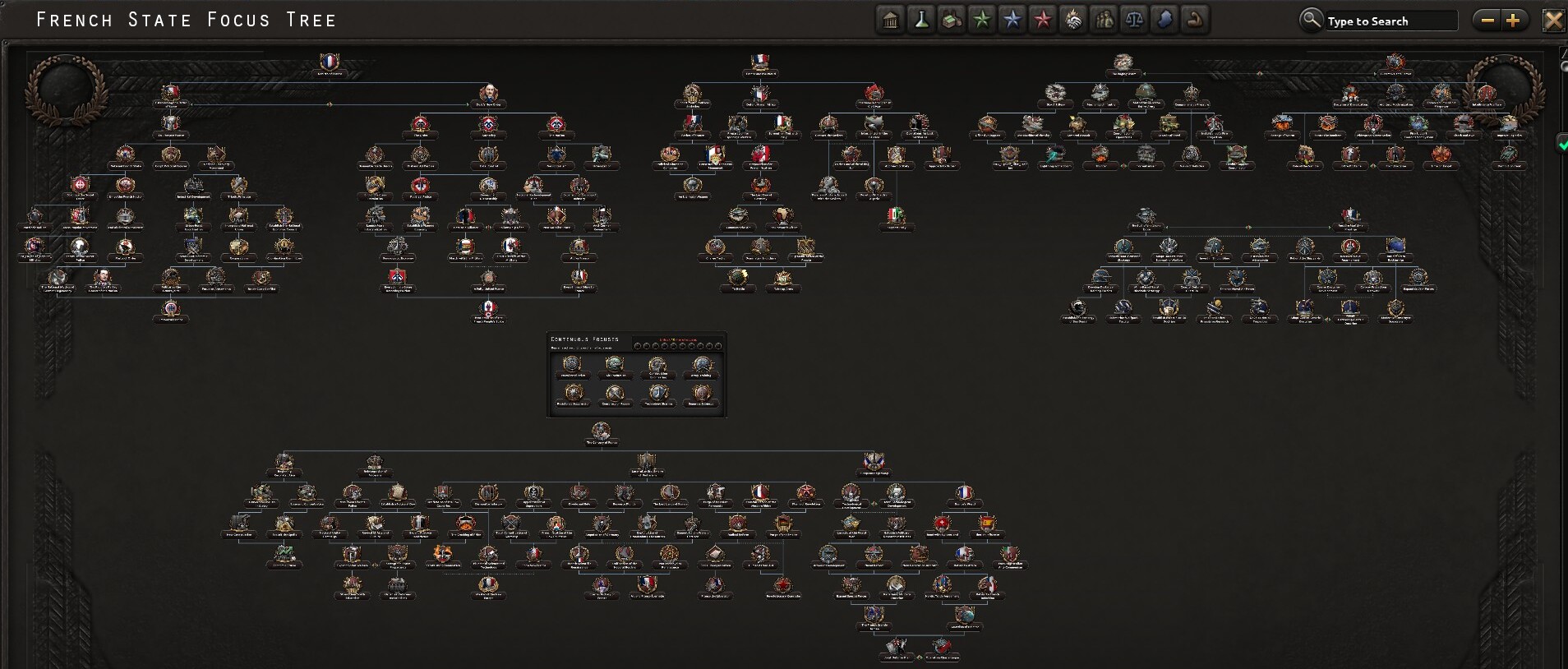Screen dimensions: 1568x669
Task: Toggle the green star focus filter
Action: pyautogui.click(x=982, y=20)
